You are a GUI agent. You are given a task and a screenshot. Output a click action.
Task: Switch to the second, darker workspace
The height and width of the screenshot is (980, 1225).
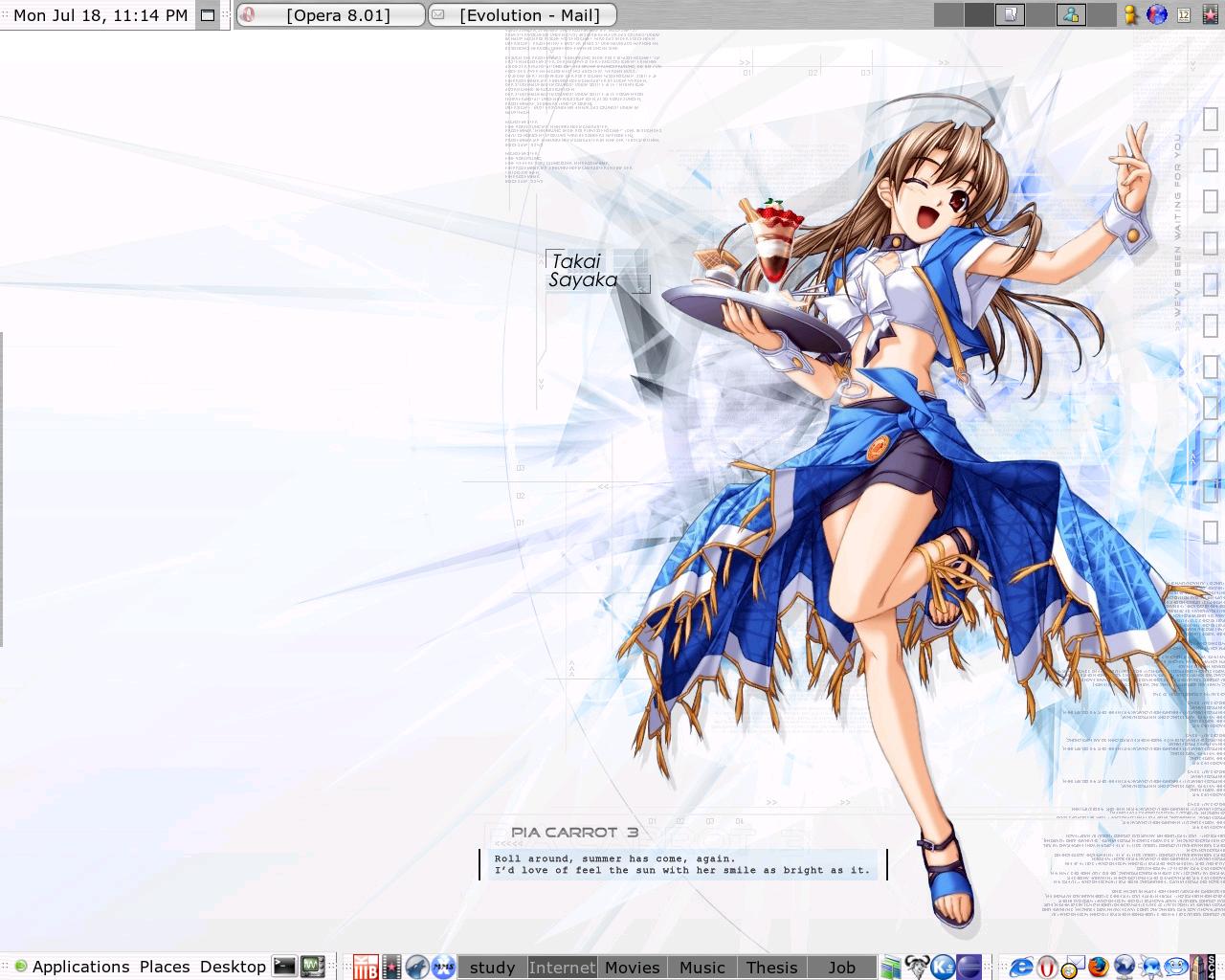[x=979, y=14]
